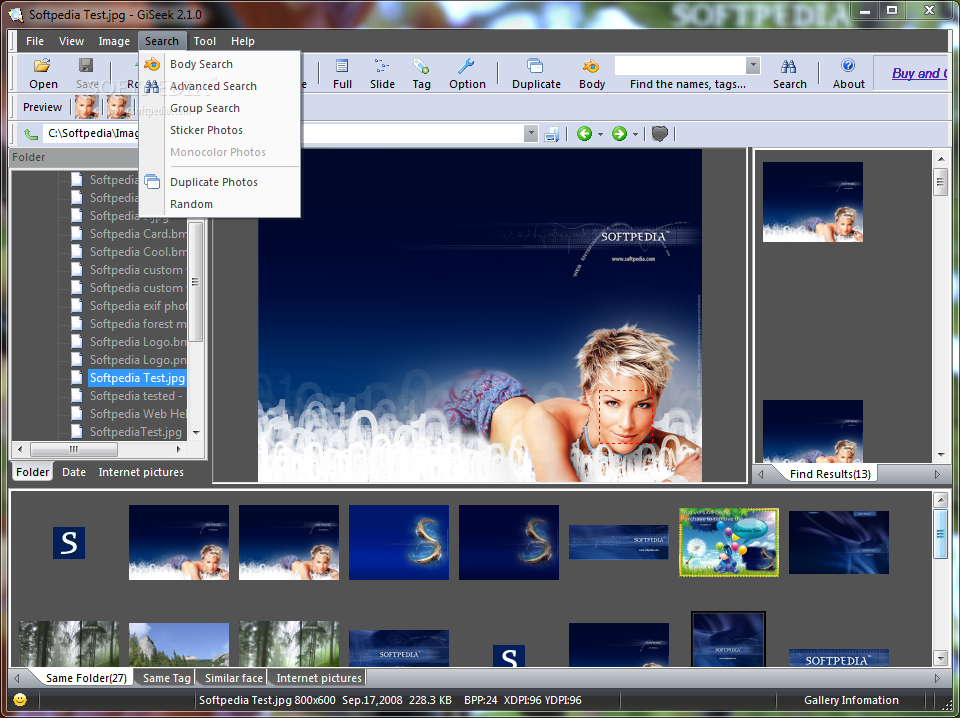Image resolution: width=960 pixels, height=718 pixels.
Task: Expand the folder path dropdown arrow
Action: 531,133
